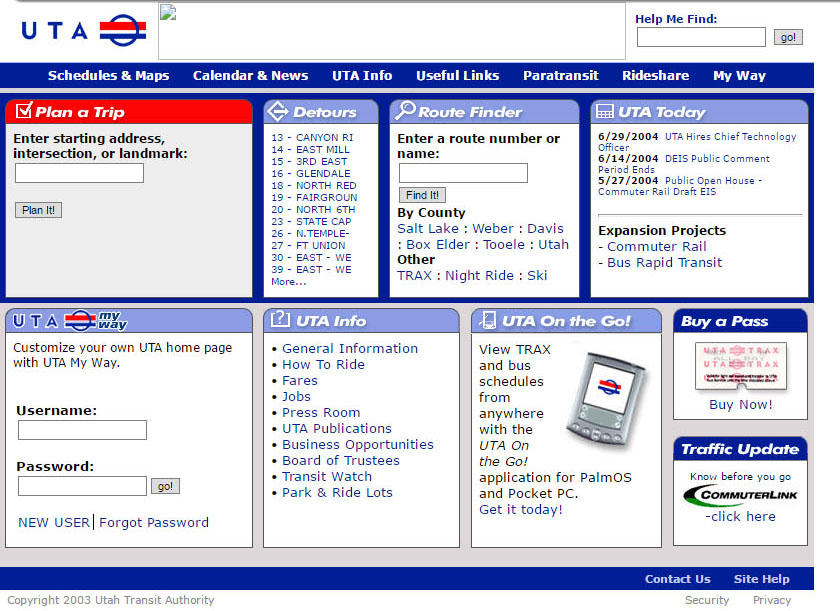840x611 pixels.
Task: Click the go! button beside Help Me Find
Action: pyautogui.click(x=788, y=37)
